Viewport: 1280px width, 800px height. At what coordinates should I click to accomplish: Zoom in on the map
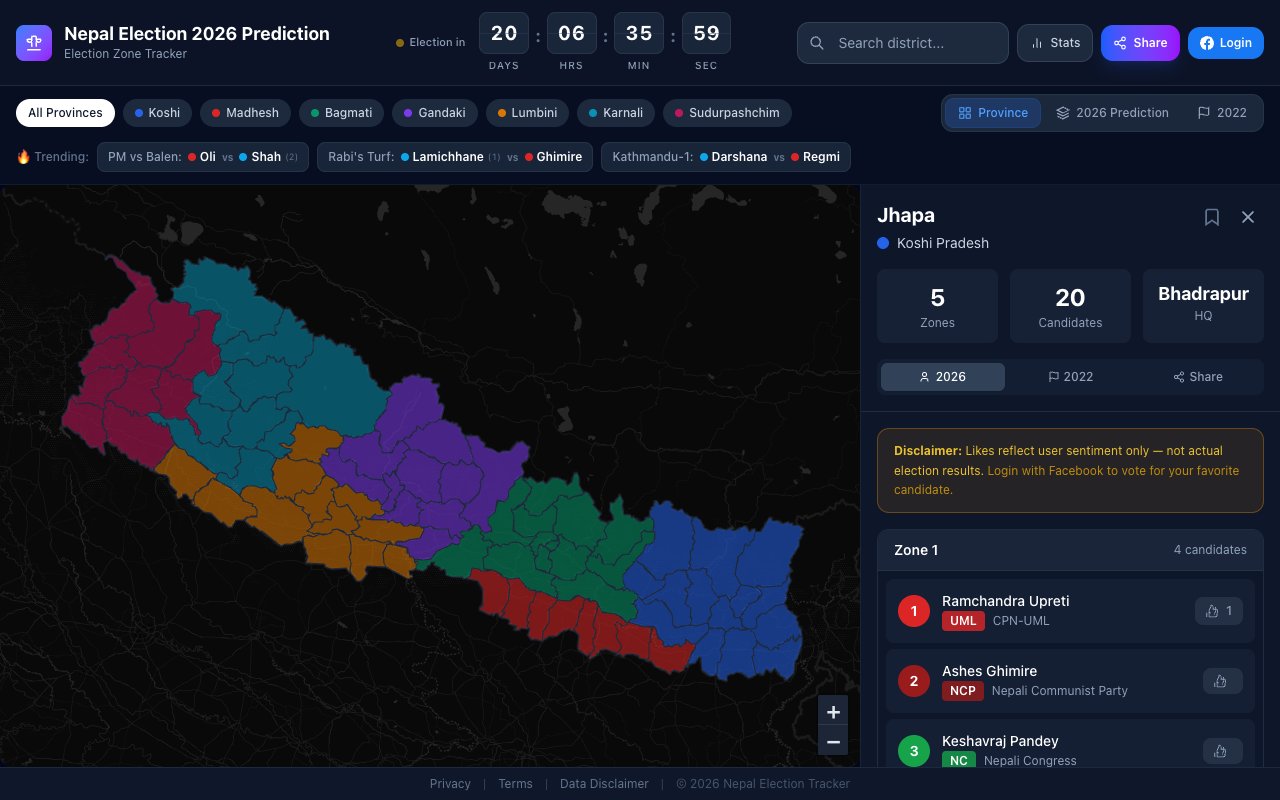pyautogui.click(x=833, y=712)
